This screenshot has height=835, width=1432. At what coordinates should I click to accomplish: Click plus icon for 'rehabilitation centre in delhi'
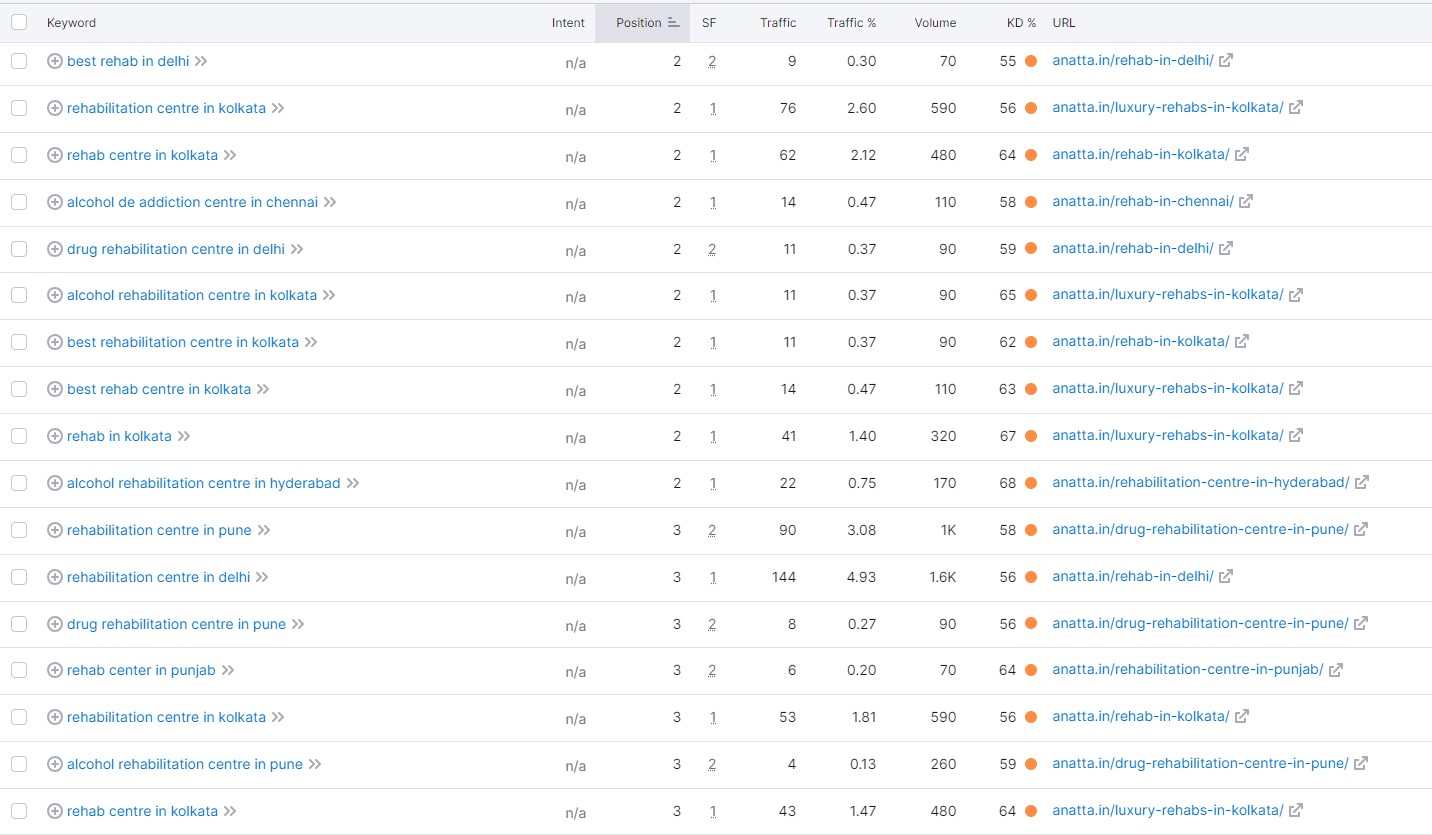pyautogui.click(x=55, y=577)
